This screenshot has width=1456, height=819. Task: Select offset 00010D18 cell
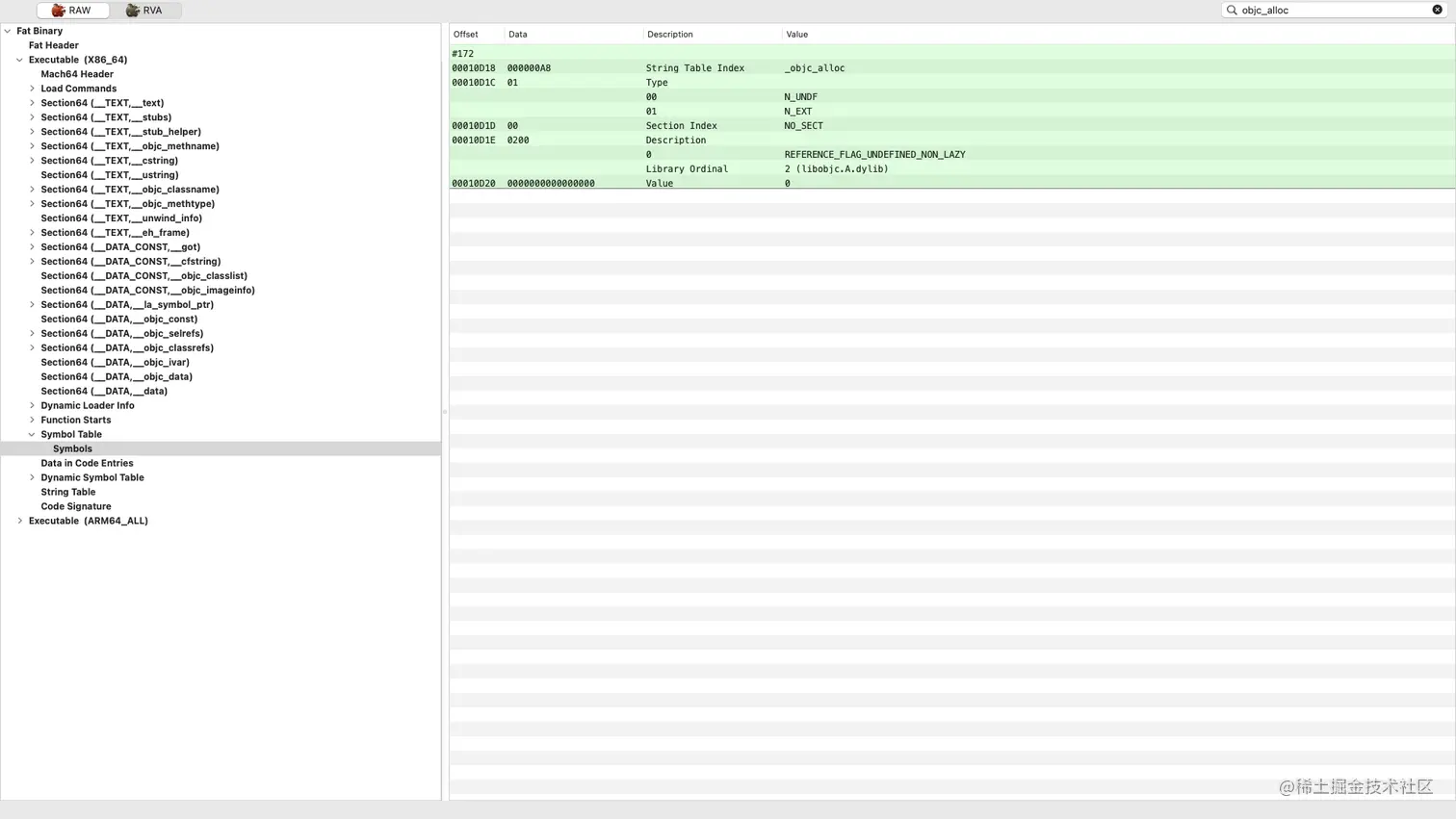tap(474, 68)
